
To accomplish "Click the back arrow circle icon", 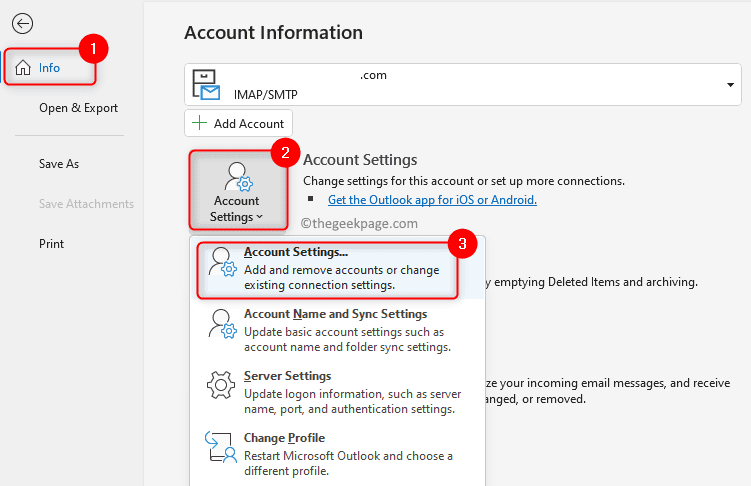I will click(x=23, y=23).
